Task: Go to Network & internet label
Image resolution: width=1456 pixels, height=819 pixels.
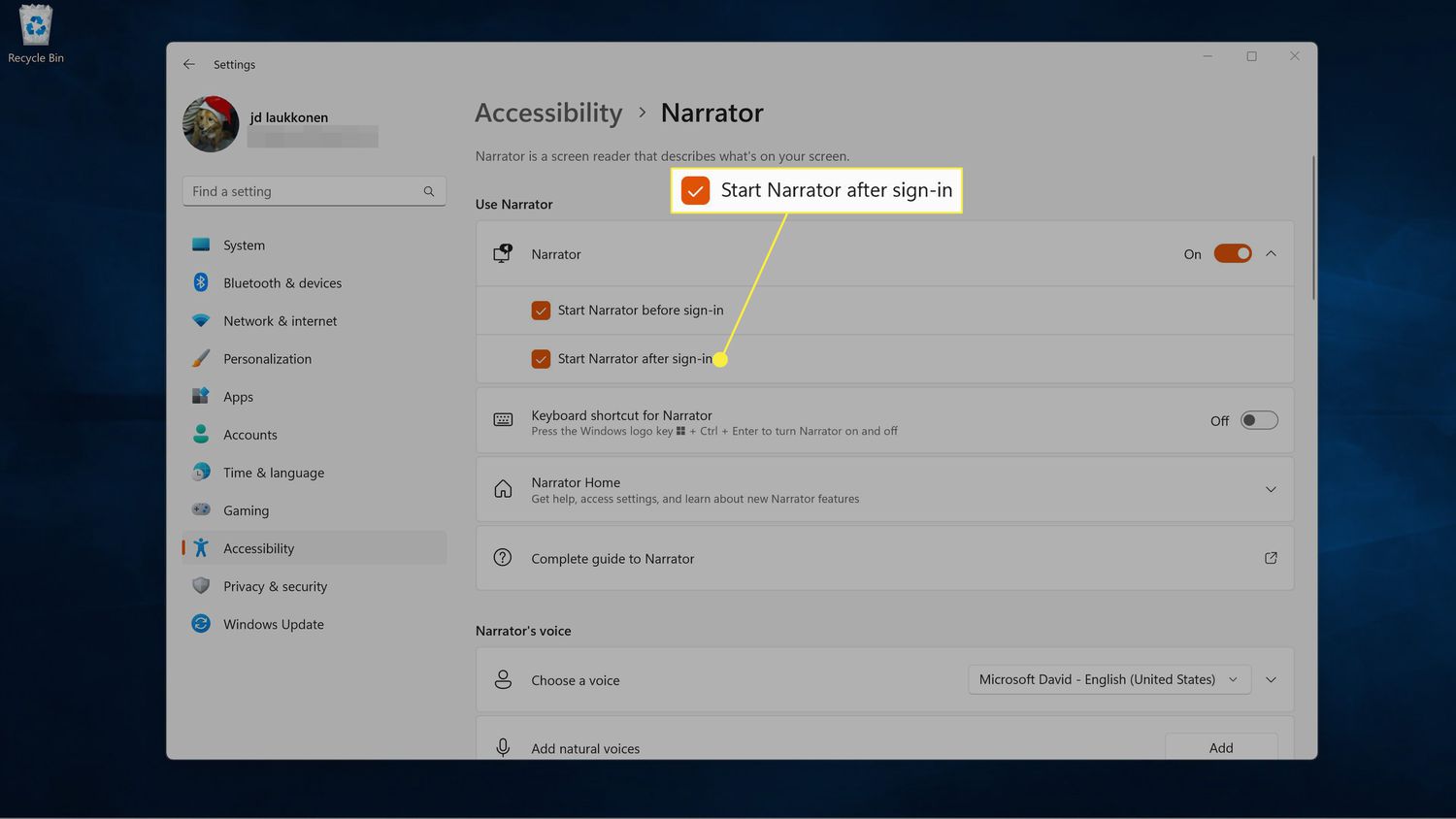Action: [281, 321]
